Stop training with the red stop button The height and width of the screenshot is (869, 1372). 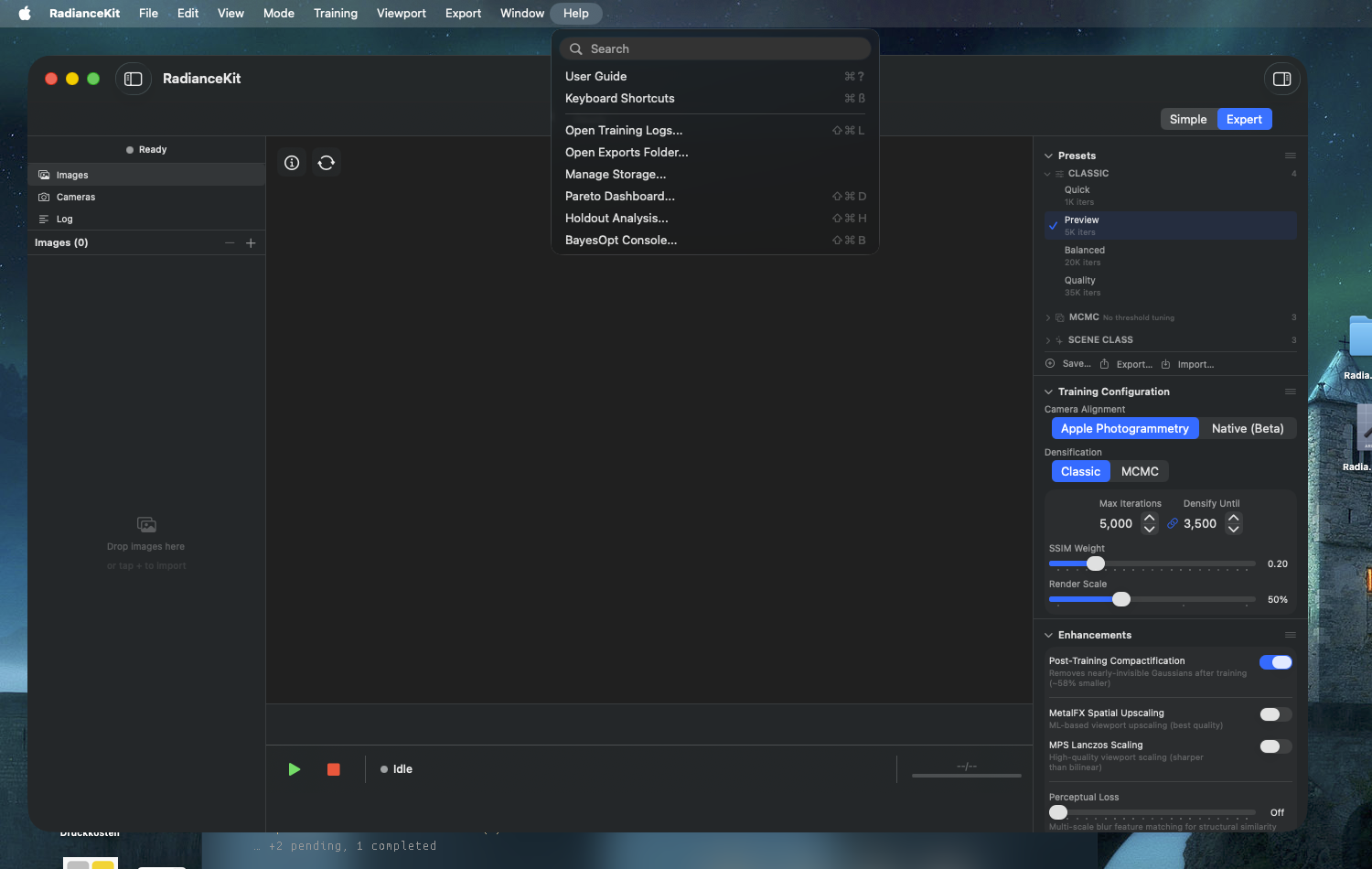[x=334, y=769]
